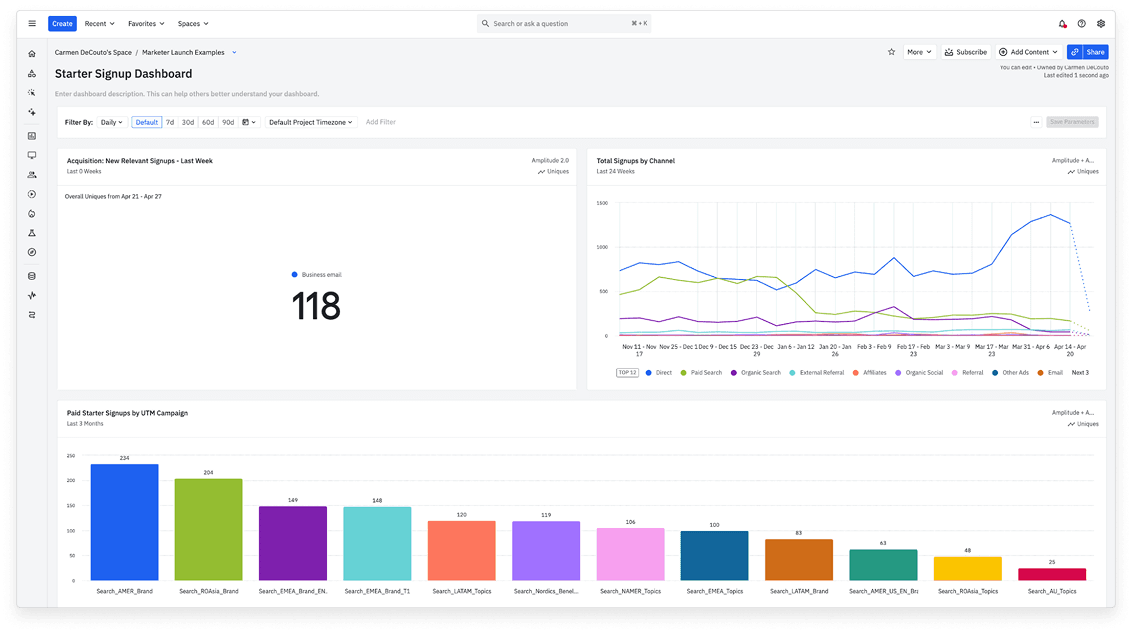
Task: Enable the 90d date range filter
Action: [x=227, y=122]
